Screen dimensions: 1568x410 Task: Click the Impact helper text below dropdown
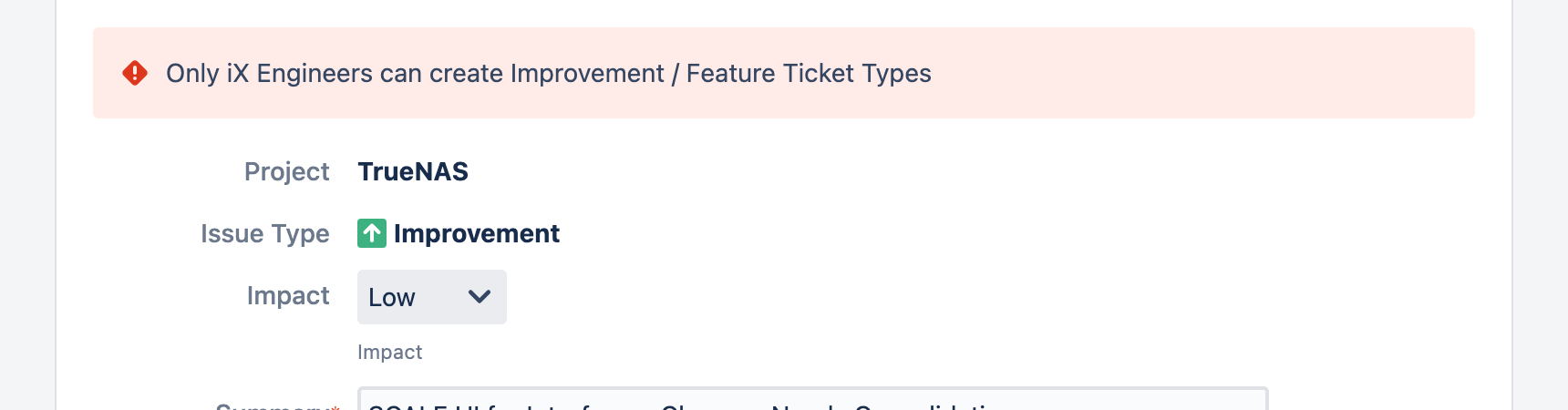[389, 353]
